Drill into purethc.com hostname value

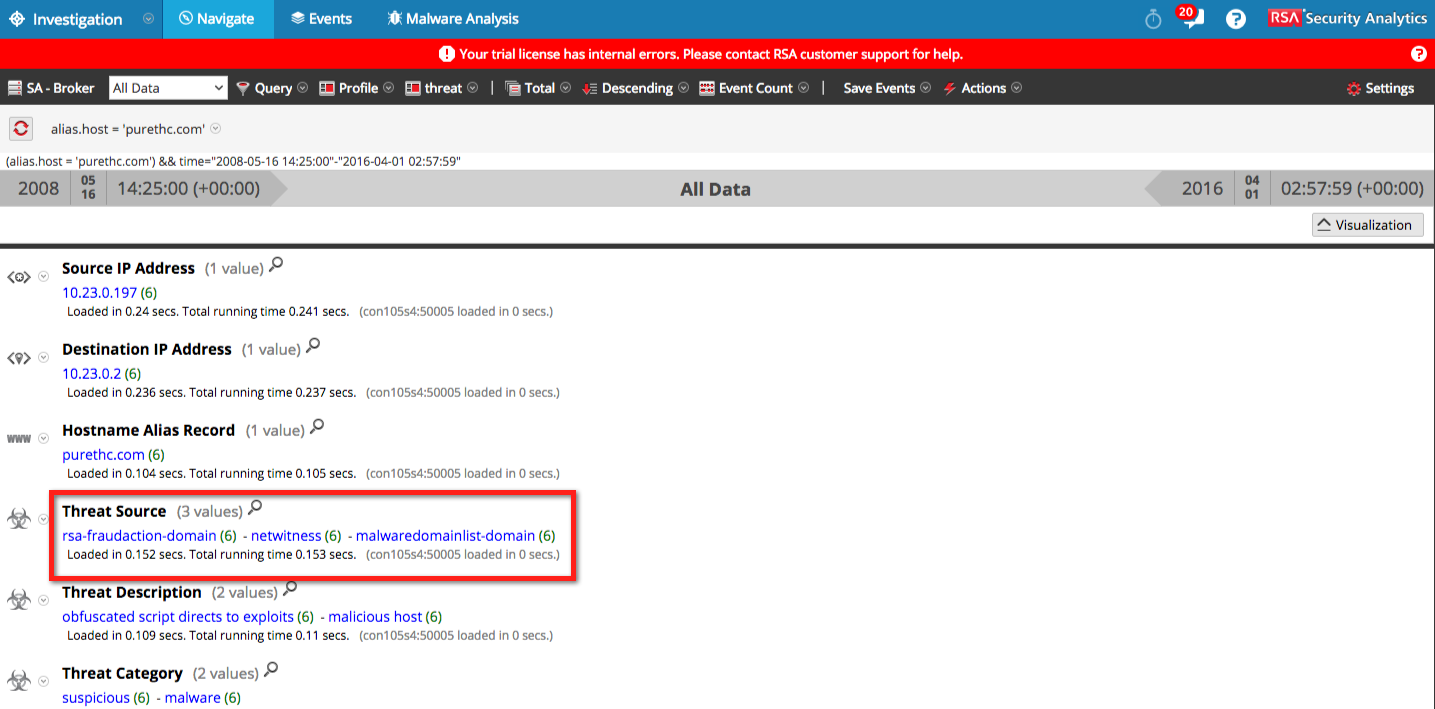click(x=103, y=454)
